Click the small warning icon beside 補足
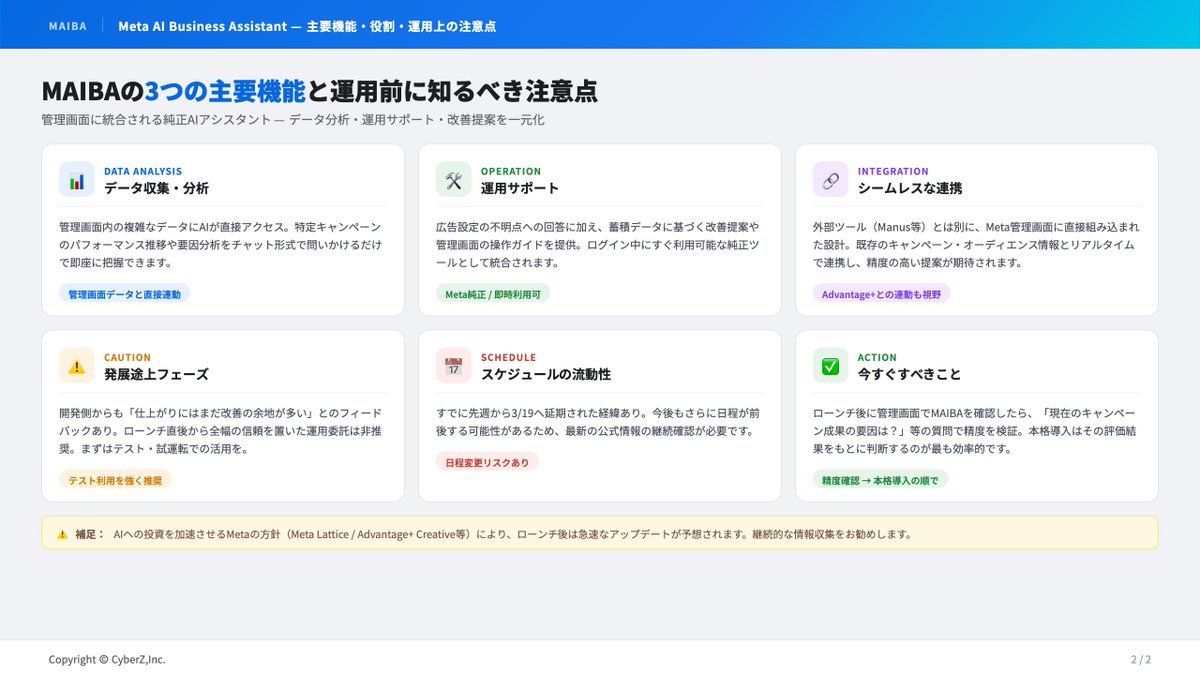This screenshot has width=1200, height=675. 63,534
